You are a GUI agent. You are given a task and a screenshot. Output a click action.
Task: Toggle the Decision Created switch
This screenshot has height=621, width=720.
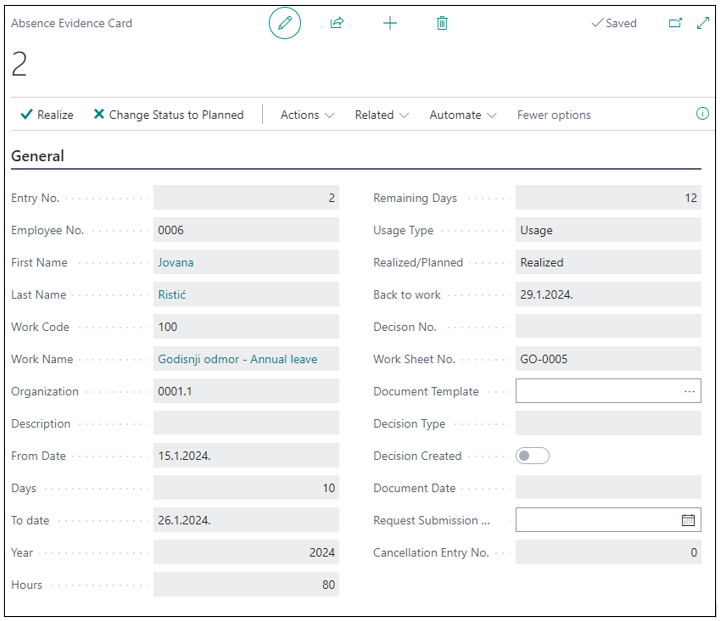[532, 456]
